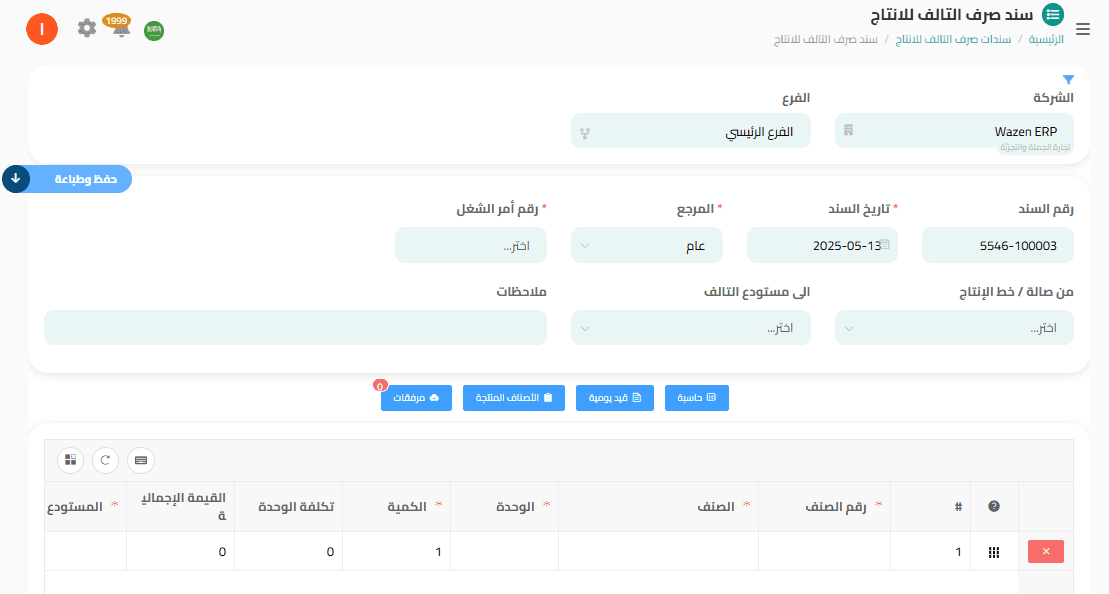Refresh the items table with the reload icon
This screenshot has width=1109, height=594.
click(x=107, y=460)
